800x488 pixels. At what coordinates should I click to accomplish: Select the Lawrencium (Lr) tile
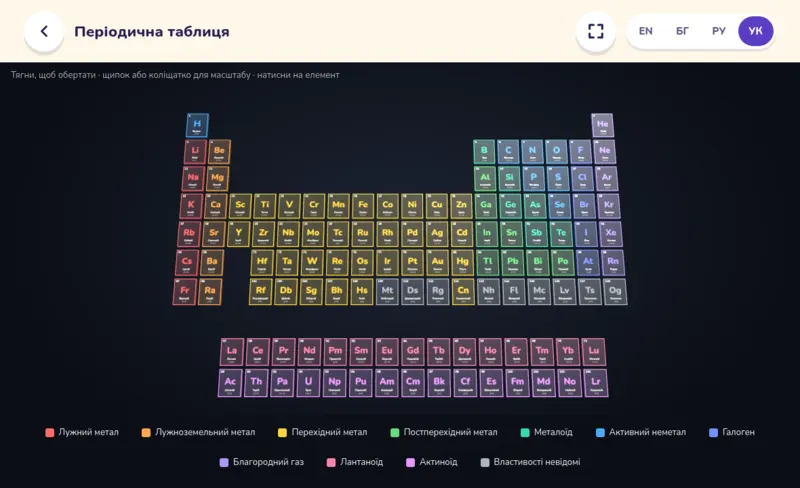click(x=596, y=383)
